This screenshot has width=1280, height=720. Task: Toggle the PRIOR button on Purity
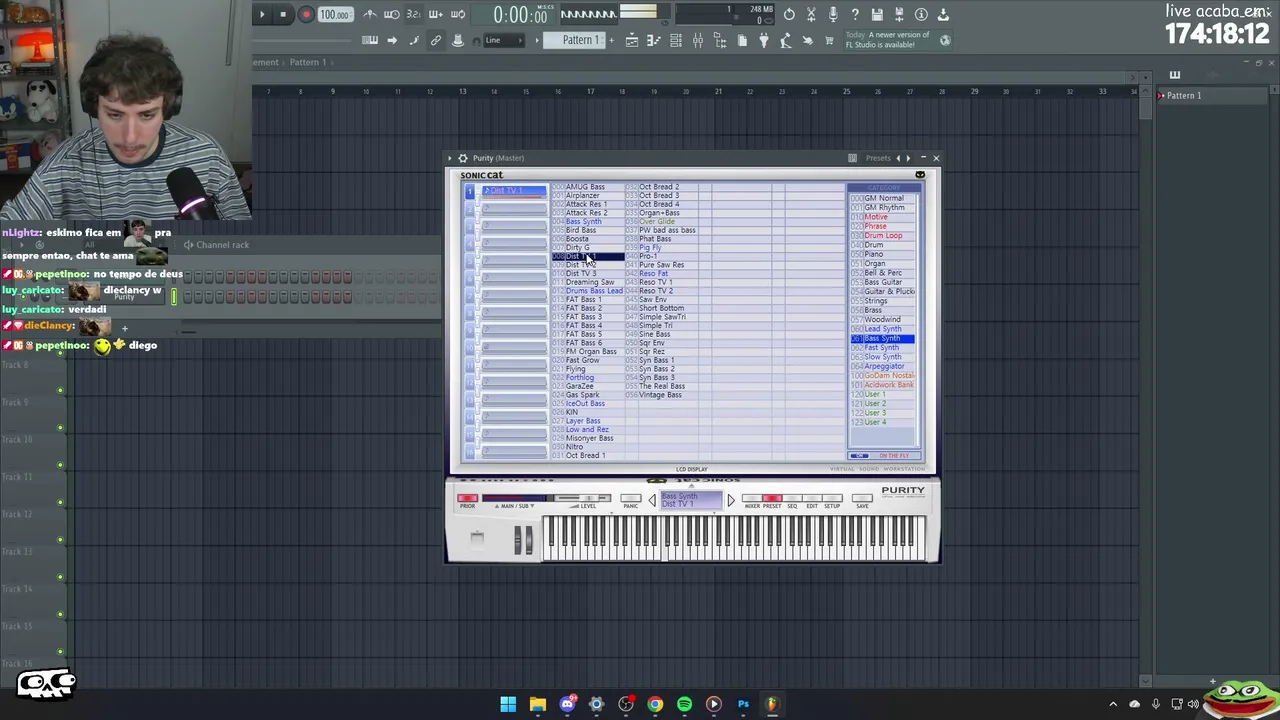point(467,498)
